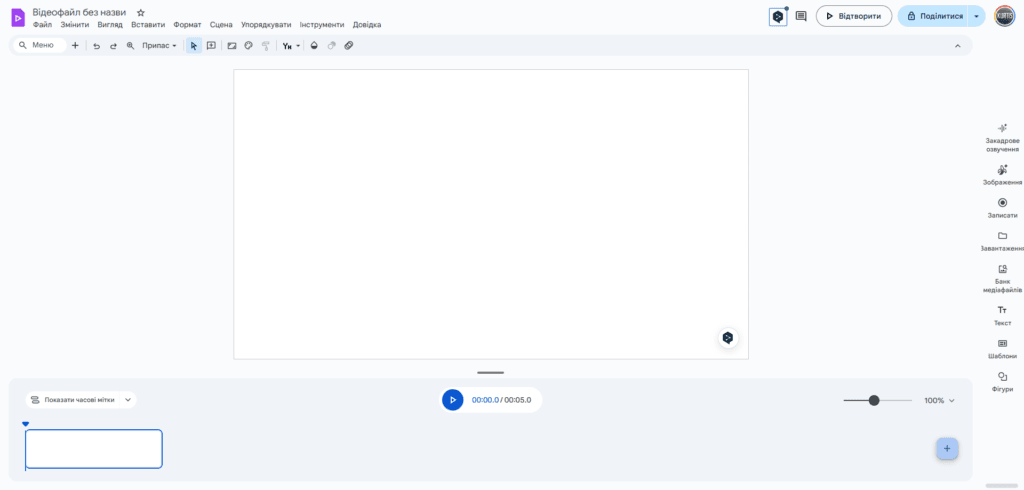Open the Припас zoom dropdown

(159, 46)
